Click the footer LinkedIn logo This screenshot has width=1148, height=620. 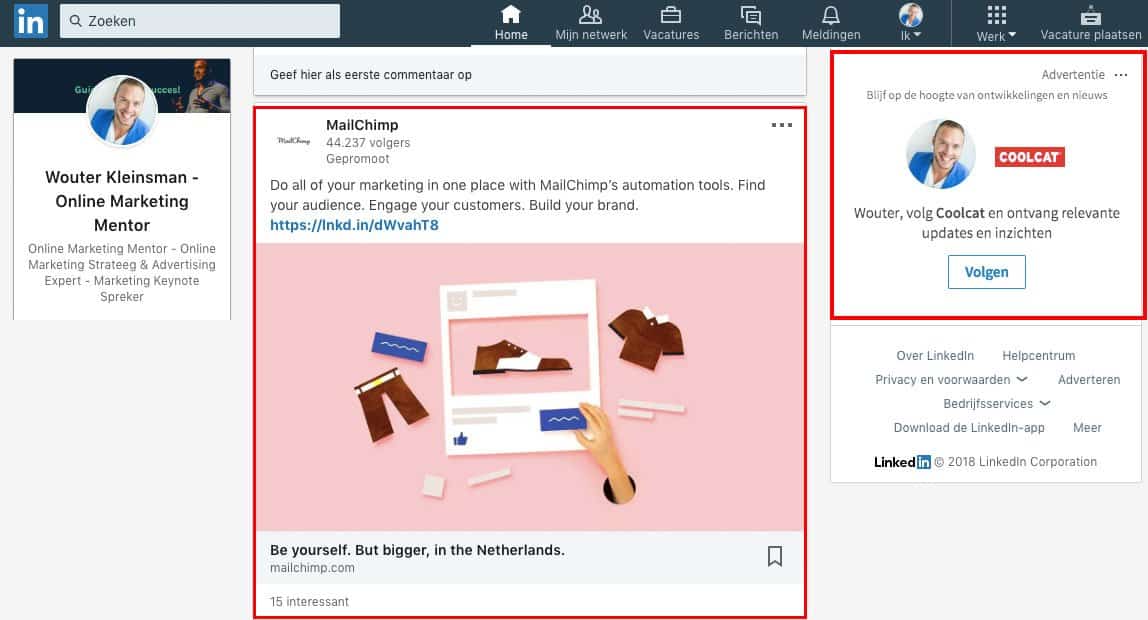(902, 462)
